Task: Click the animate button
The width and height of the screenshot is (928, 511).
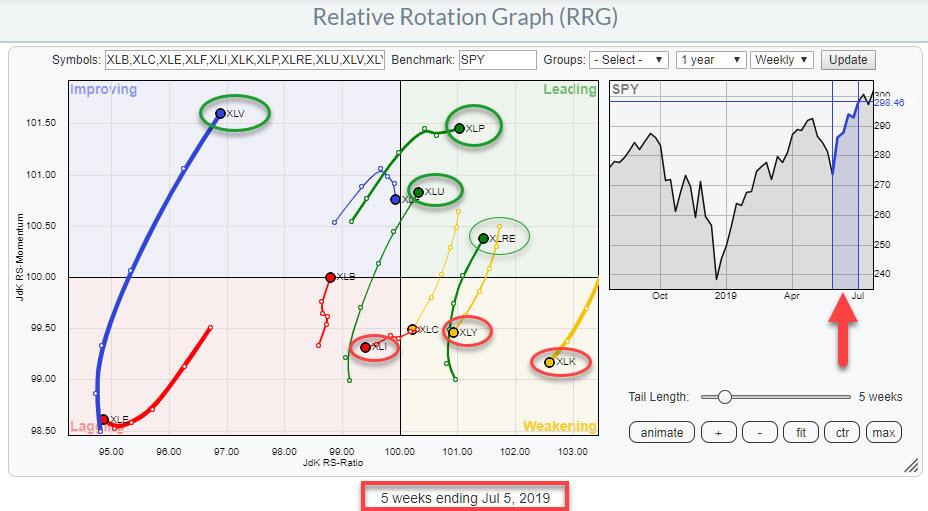Action: tap(662, 433)
